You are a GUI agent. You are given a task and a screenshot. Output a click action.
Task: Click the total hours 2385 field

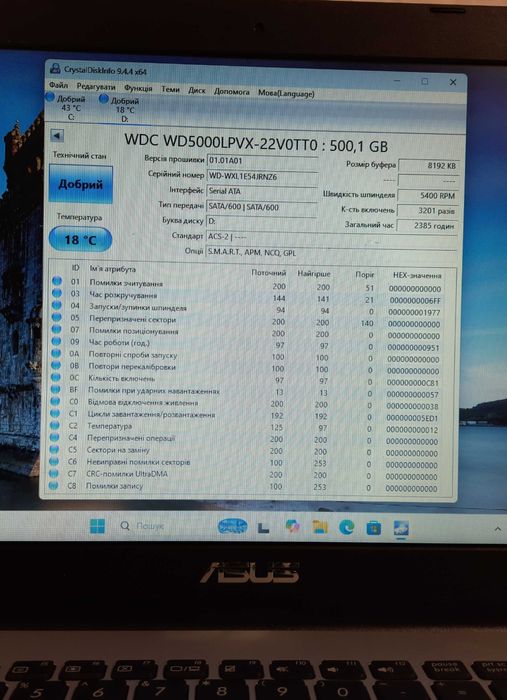pos(427,226)
